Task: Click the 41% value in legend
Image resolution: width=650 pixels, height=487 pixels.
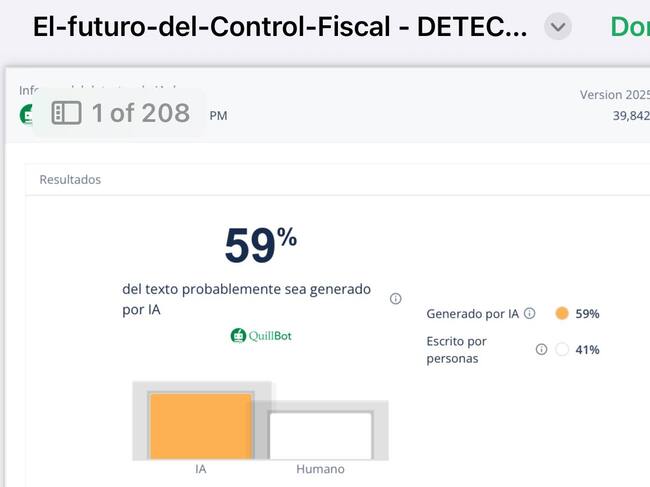Action: point(588,349)
